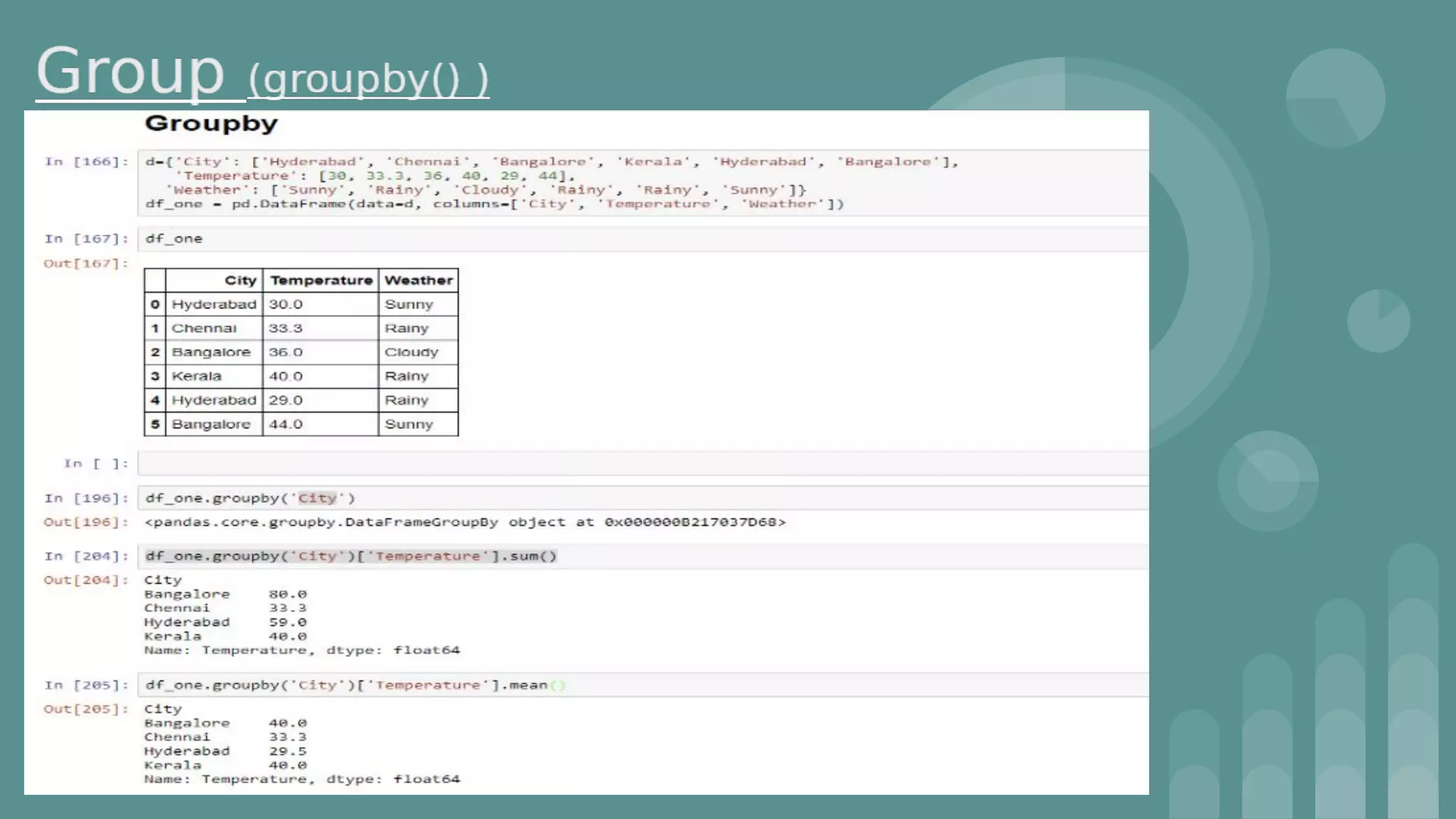Click the 'City' column header in table
Viewport: 1456px width, 819px height.
point(240,281)
